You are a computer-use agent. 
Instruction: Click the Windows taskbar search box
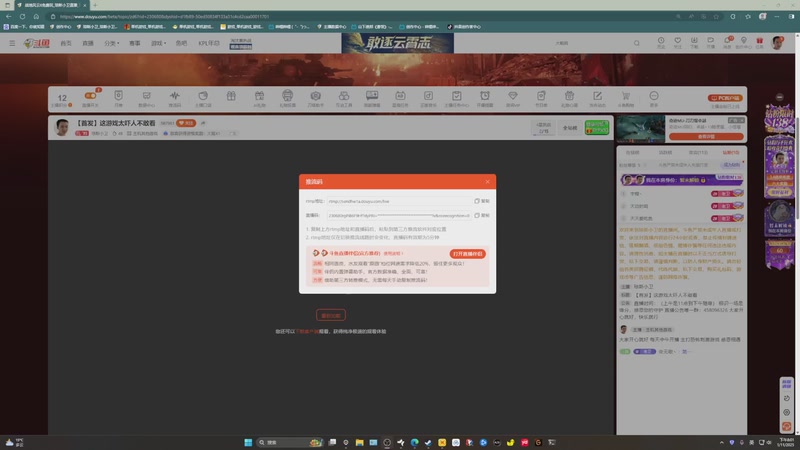(x=289, y=442)
